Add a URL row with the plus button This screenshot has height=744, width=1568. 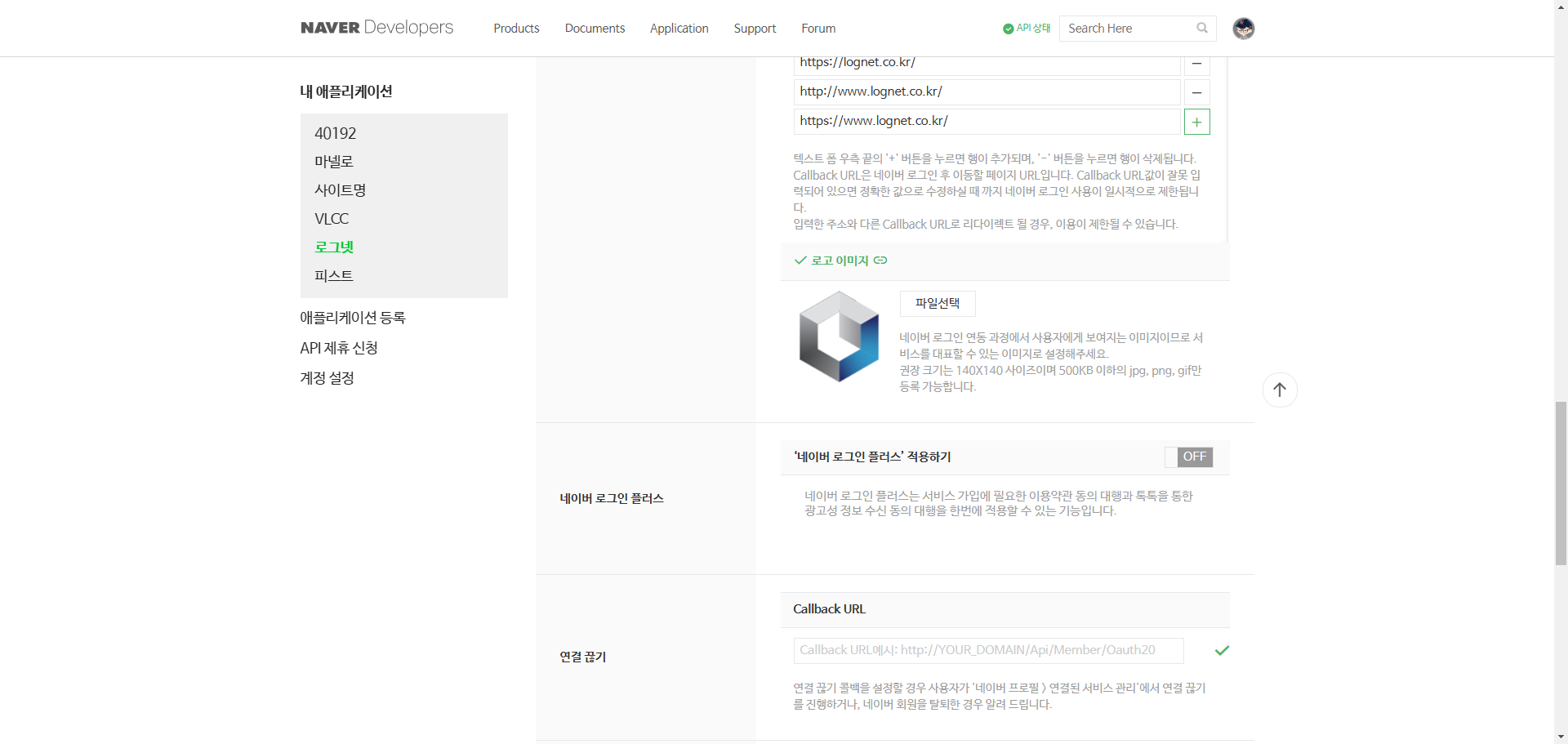(x=1196, y=122)
